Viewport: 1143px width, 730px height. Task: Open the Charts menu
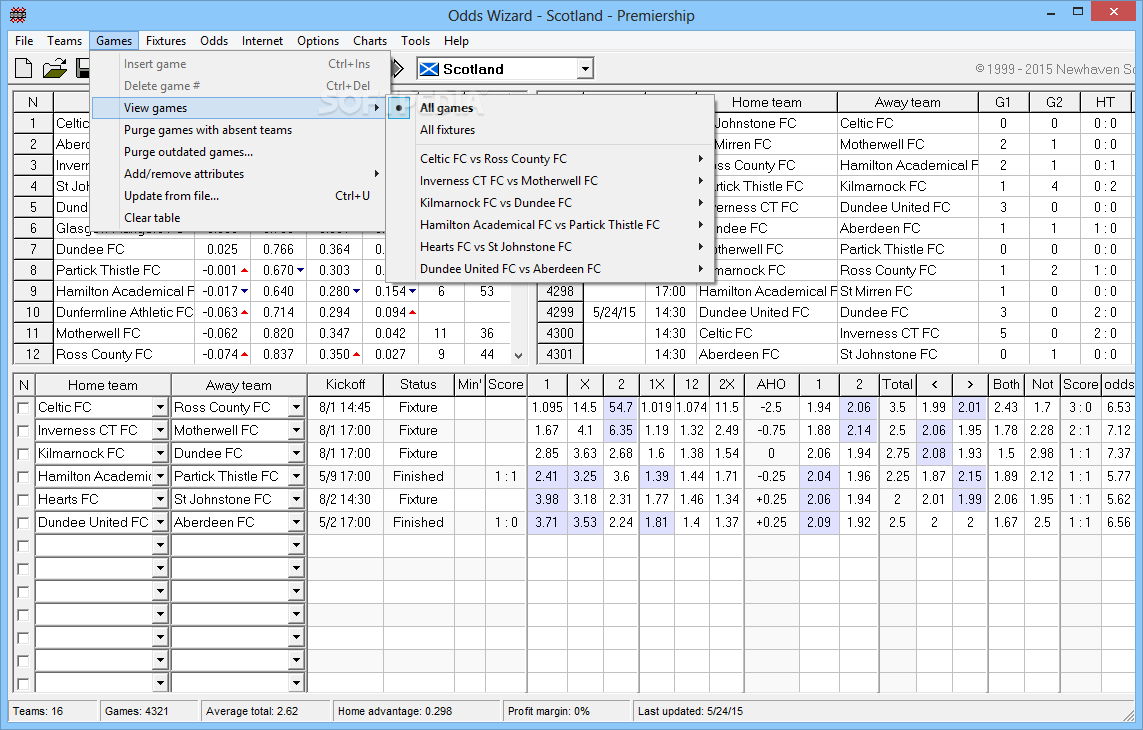tap(370, 41)
